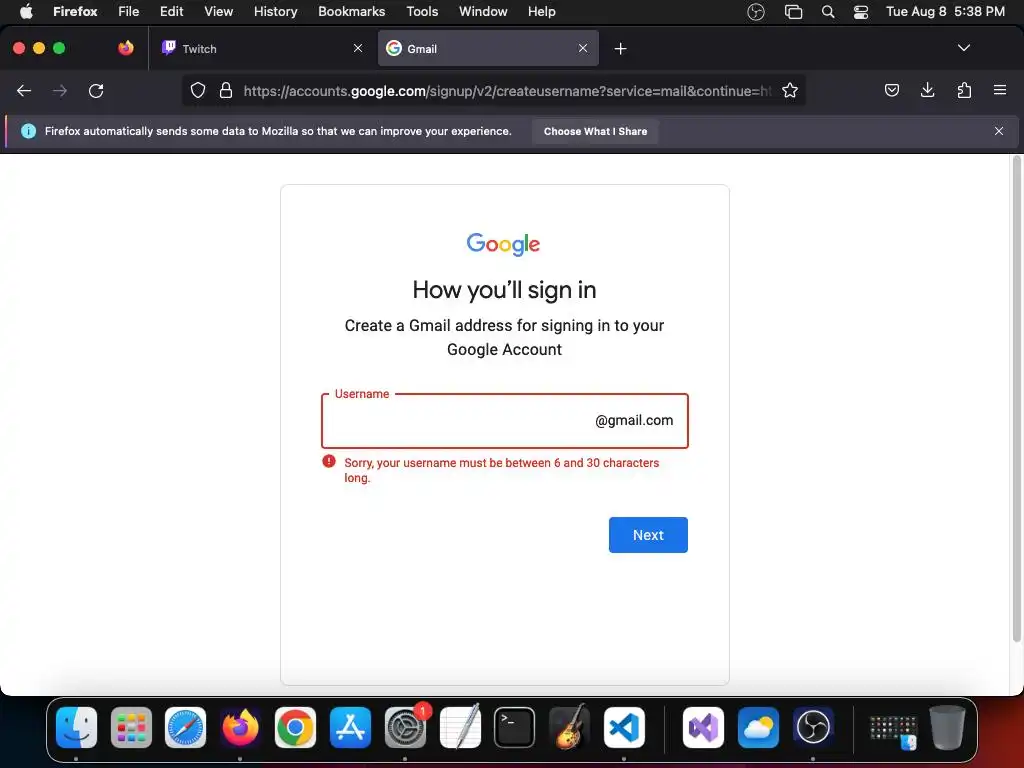The width and height of the screenshot is (1024, 768).
Task: Open the Apple menu
Action: click(26, 11)
